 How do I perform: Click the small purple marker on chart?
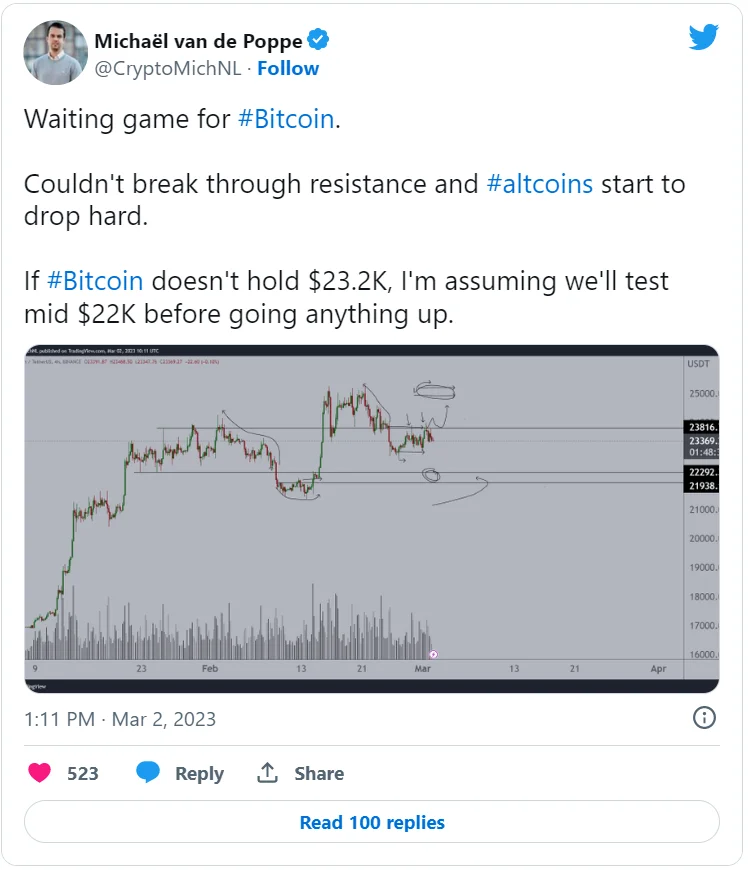[433, 655]
